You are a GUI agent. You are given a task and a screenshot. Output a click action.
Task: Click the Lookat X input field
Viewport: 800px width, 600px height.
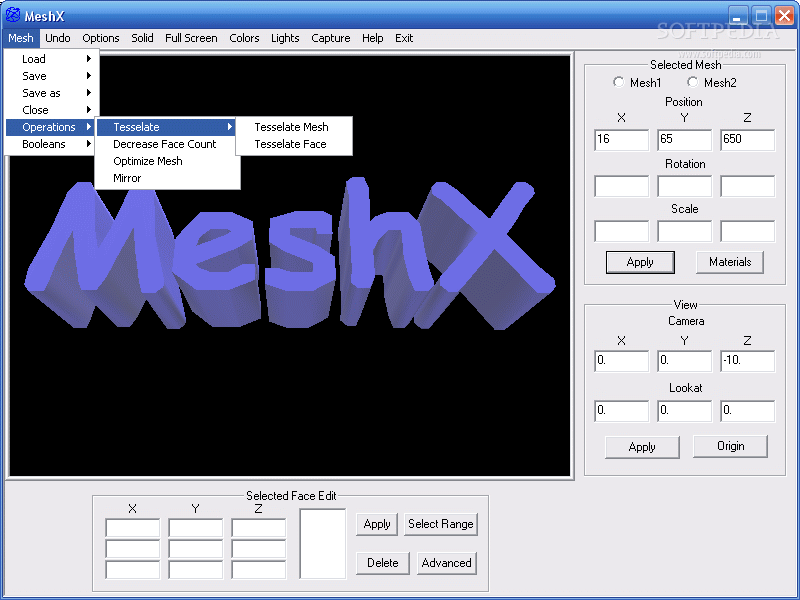click(621, 411)
